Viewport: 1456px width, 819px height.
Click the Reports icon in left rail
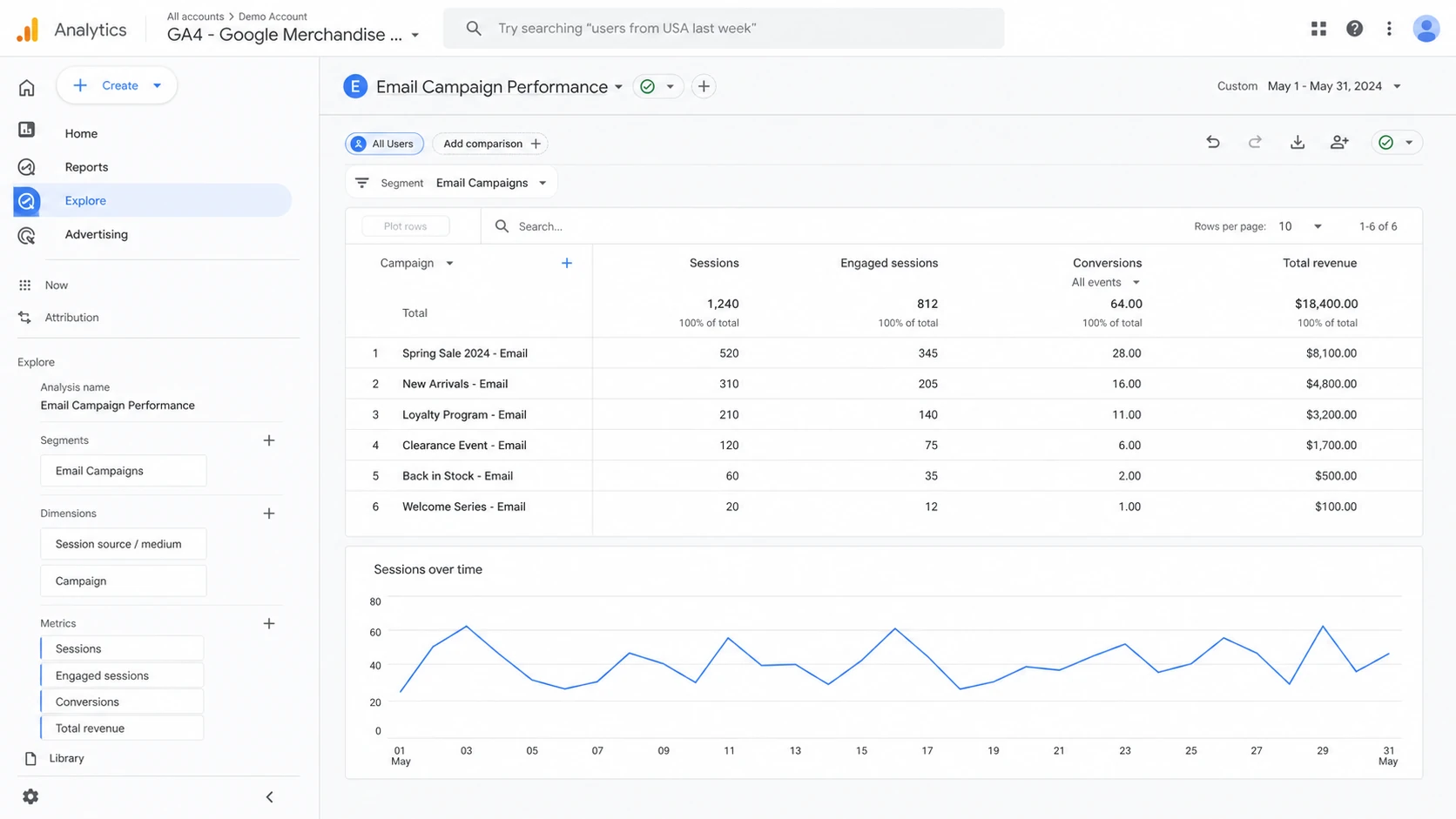point(27,167)
